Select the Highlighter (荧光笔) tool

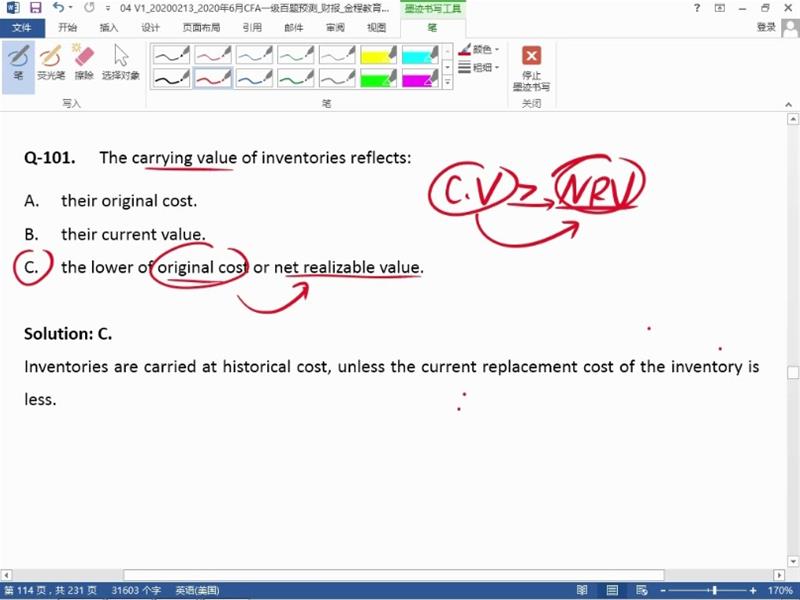pos(50,62)
